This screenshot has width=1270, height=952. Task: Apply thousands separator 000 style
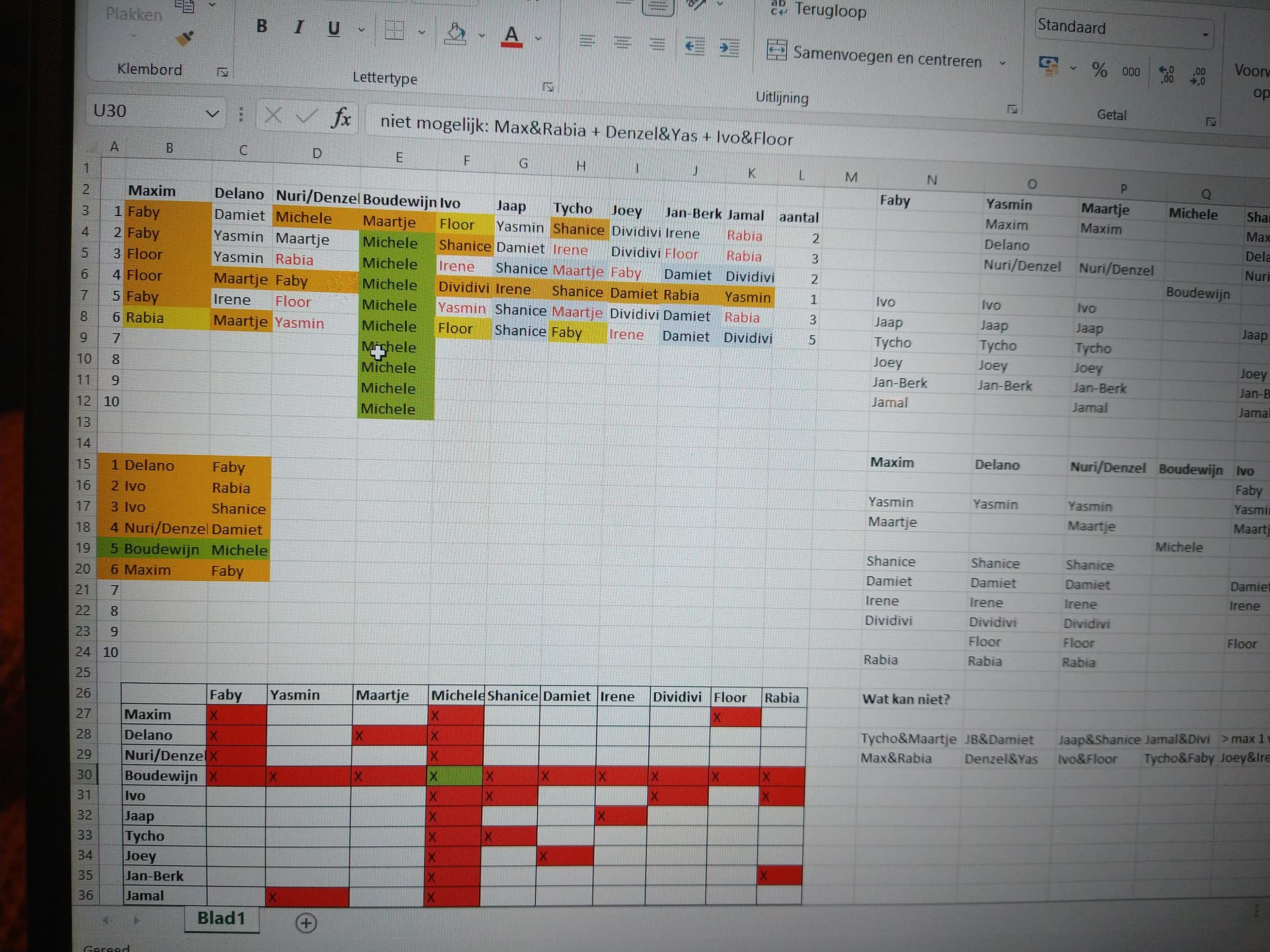pyautogui.click(x=1131, y=72)
